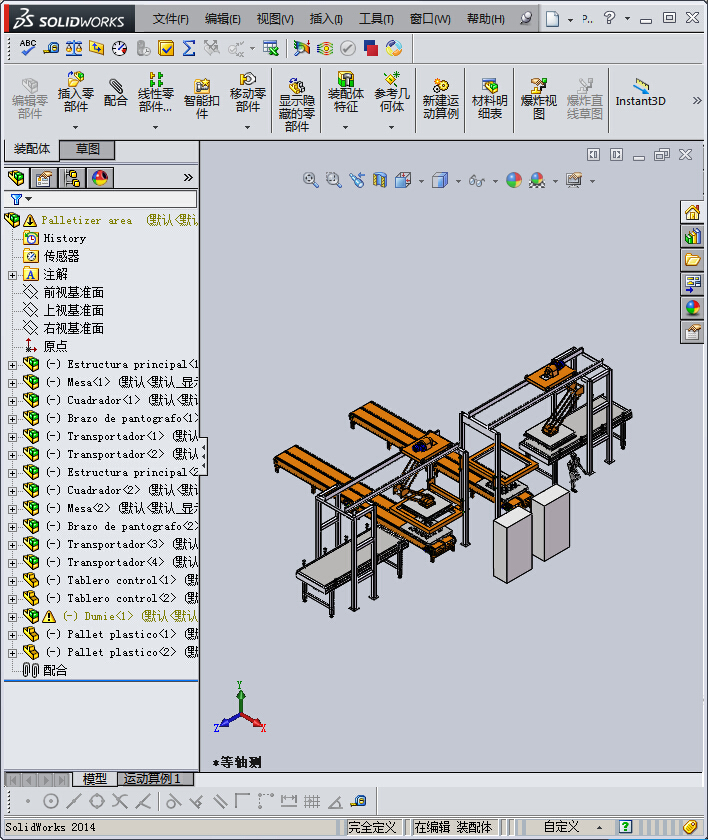Screen dimensions: 708x840
Task: Expand the ribbon overflow chevron
Action: click(697, 100)
